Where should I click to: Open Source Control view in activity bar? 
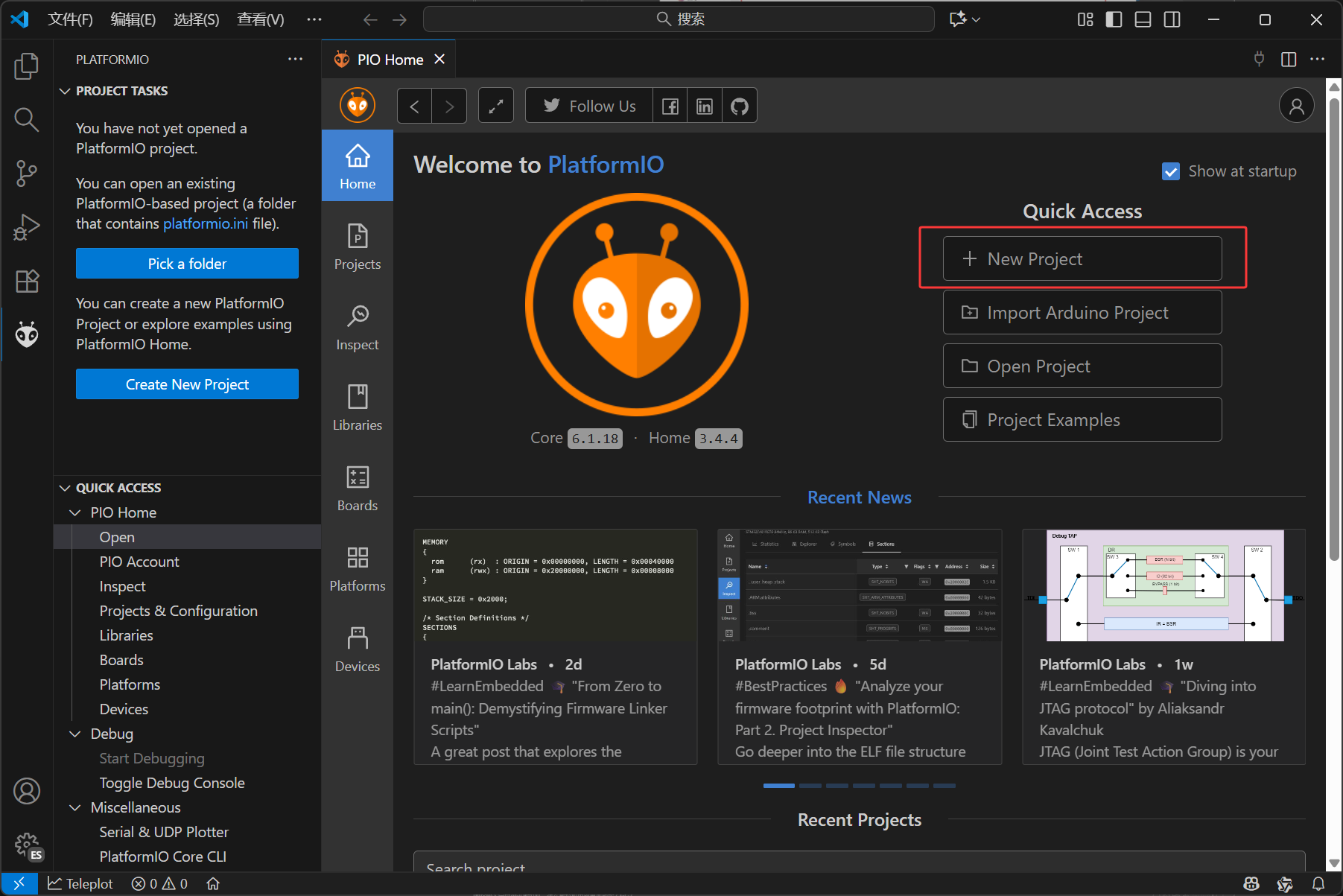pyautogui.click(x=27, y=174)
